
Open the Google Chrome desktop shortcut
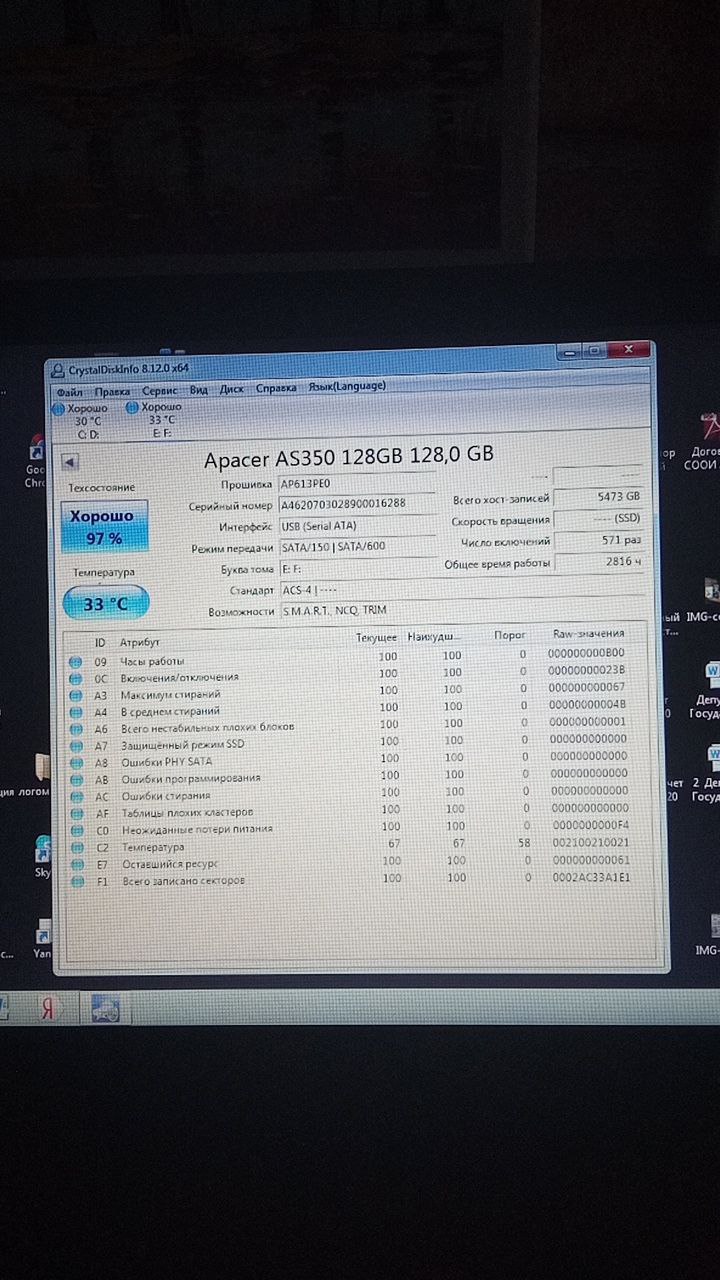click(36, 462)
